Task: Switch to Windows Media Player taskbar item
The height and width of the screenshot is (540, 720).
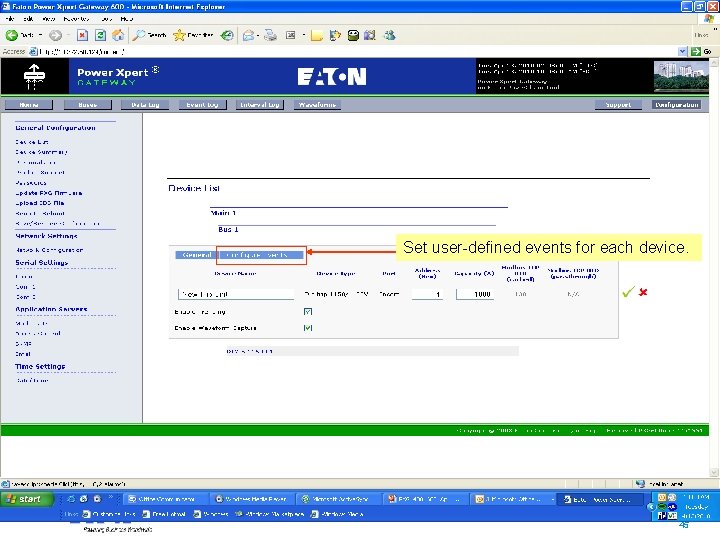Action: [x=252, y=499]
